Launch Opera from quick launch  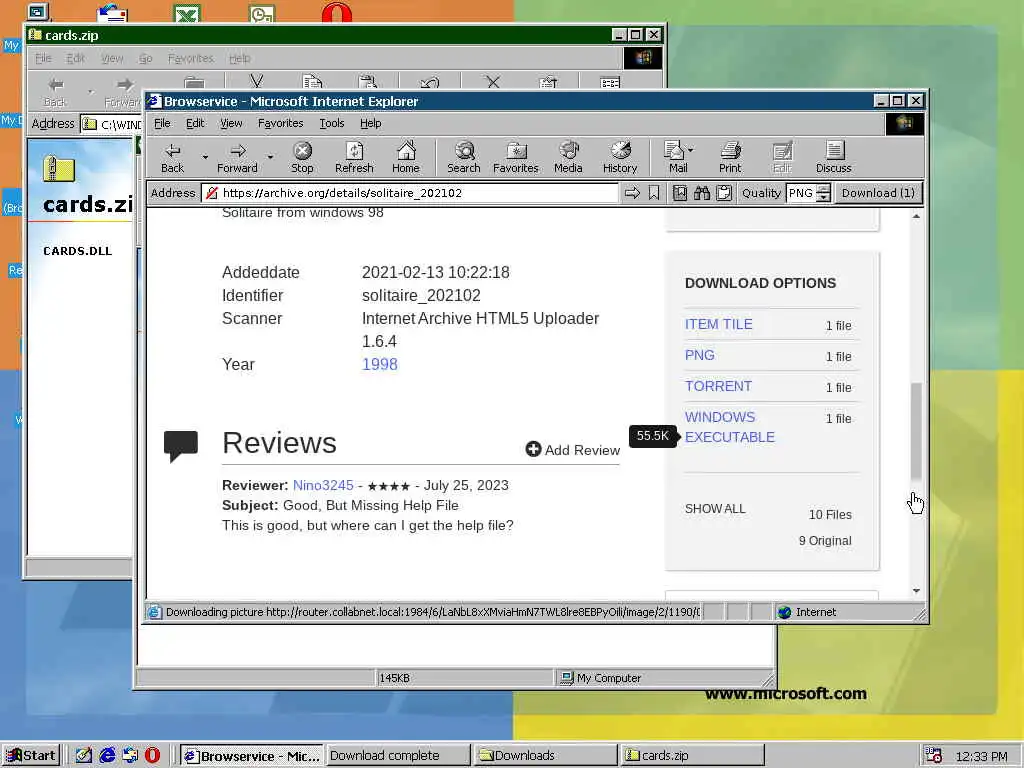(x=152, y=755)
